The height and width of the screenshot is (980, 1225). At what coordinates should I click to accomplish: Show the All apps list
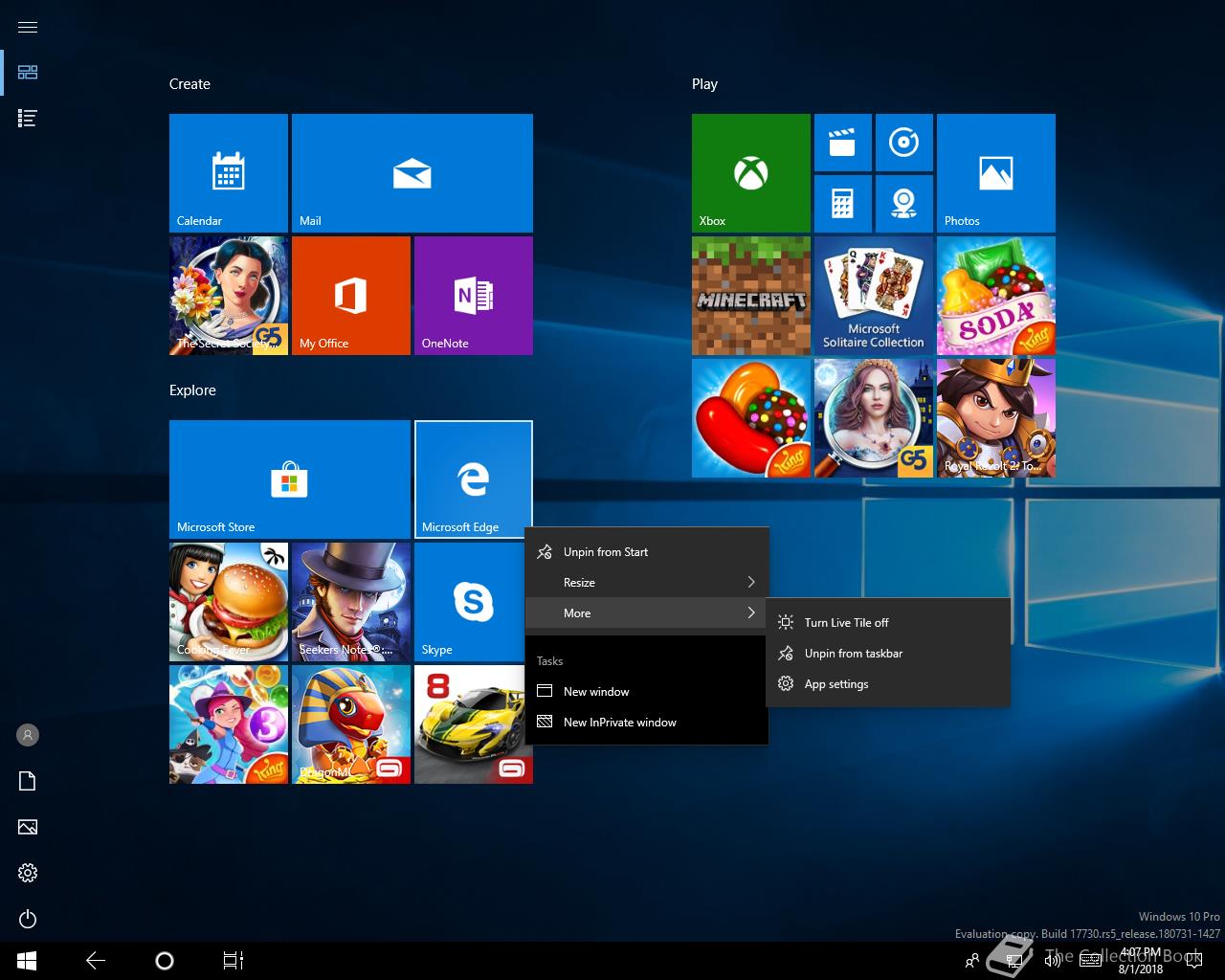pos(28,119)
